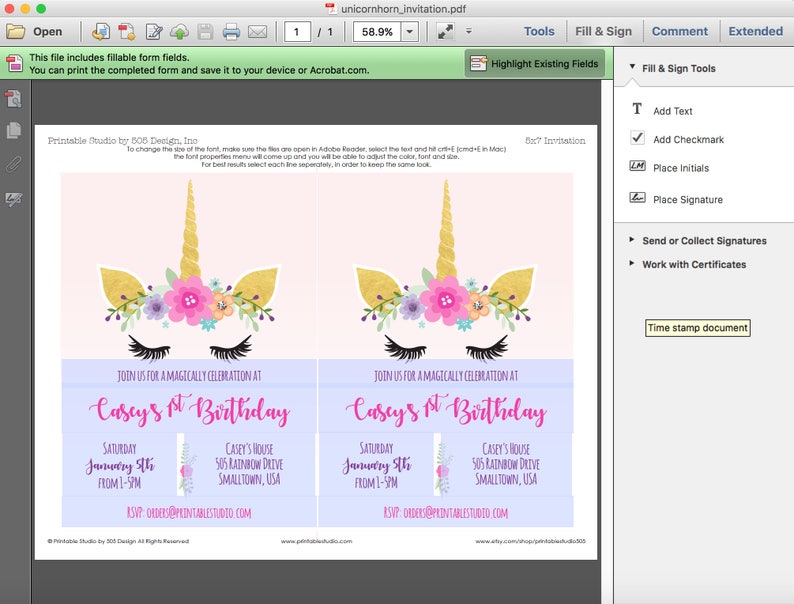This screenshot has width=794, height=604.
Task: Click the Open label in toolbar
Action: point(48,31)
